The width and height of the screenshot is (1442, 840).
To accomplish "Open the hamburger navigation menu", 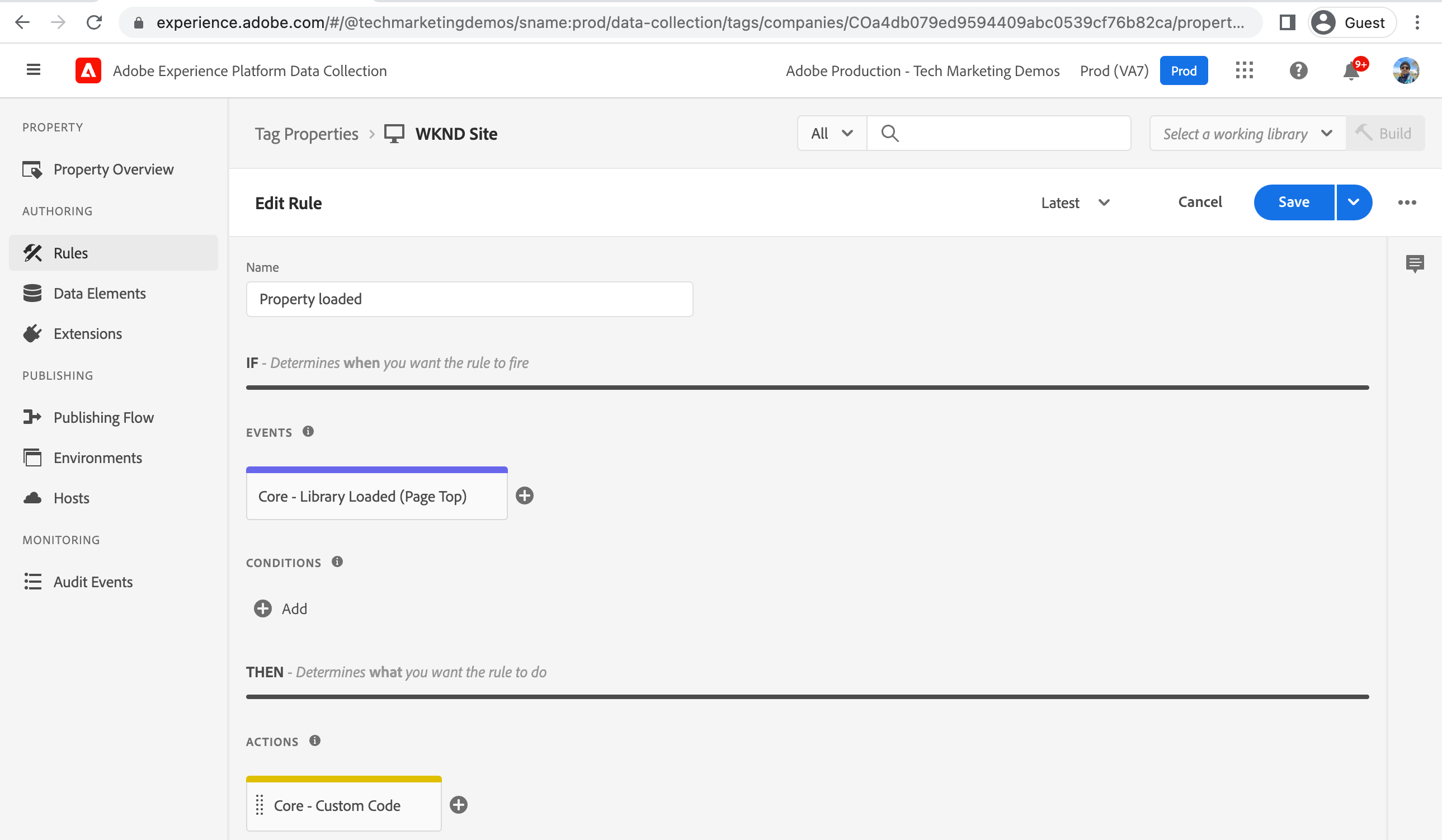I will click(33, 70).
